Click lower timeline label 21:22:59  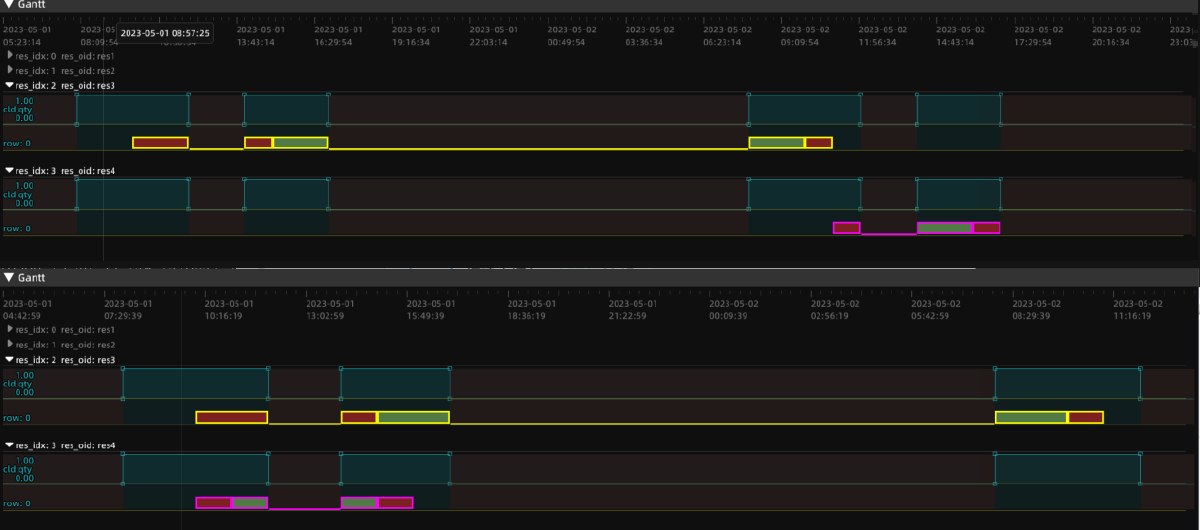pos(628,315)
